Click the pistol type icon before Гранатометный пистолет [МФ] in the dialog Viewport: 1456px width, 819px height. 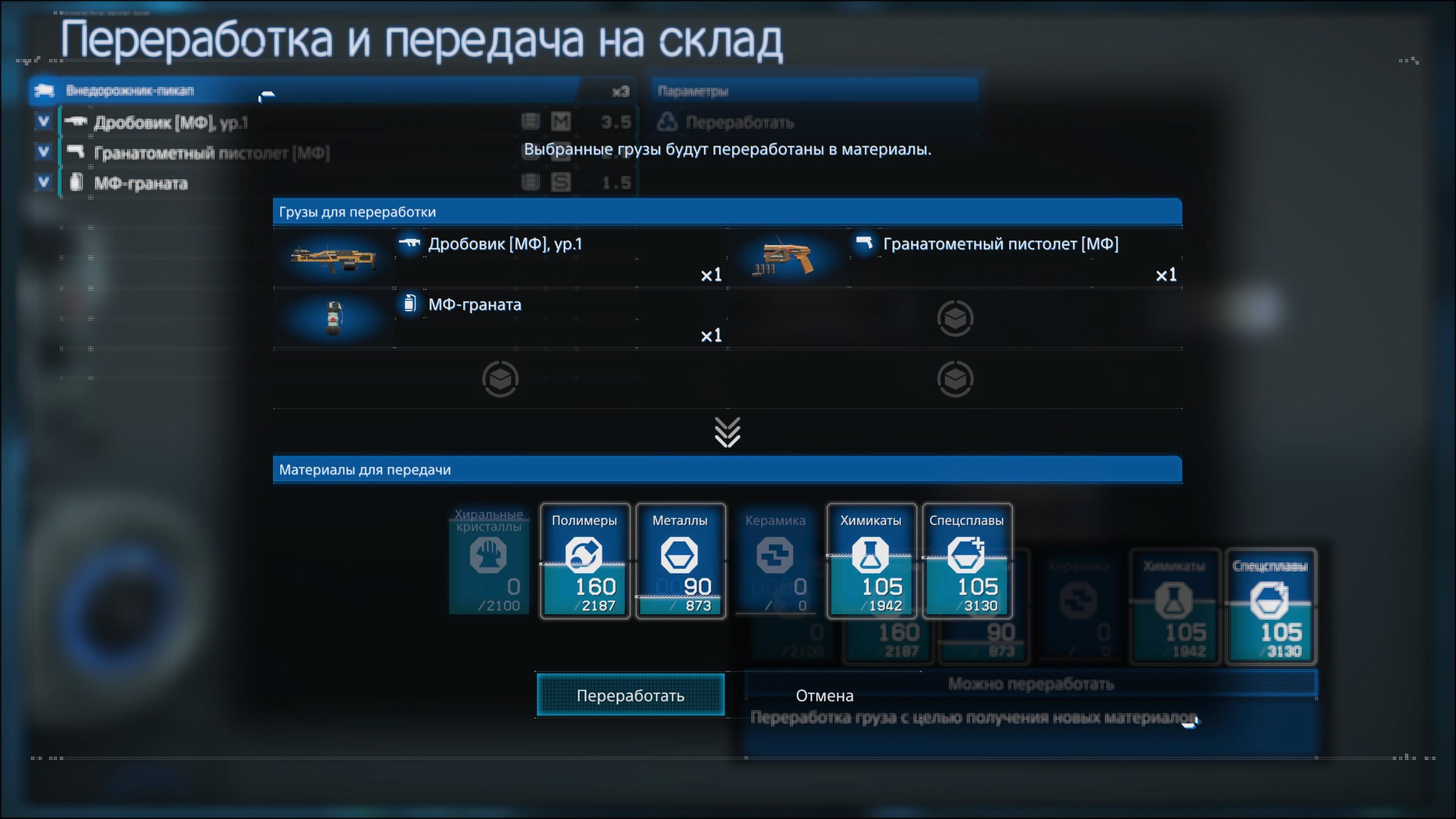coord(864,243)
